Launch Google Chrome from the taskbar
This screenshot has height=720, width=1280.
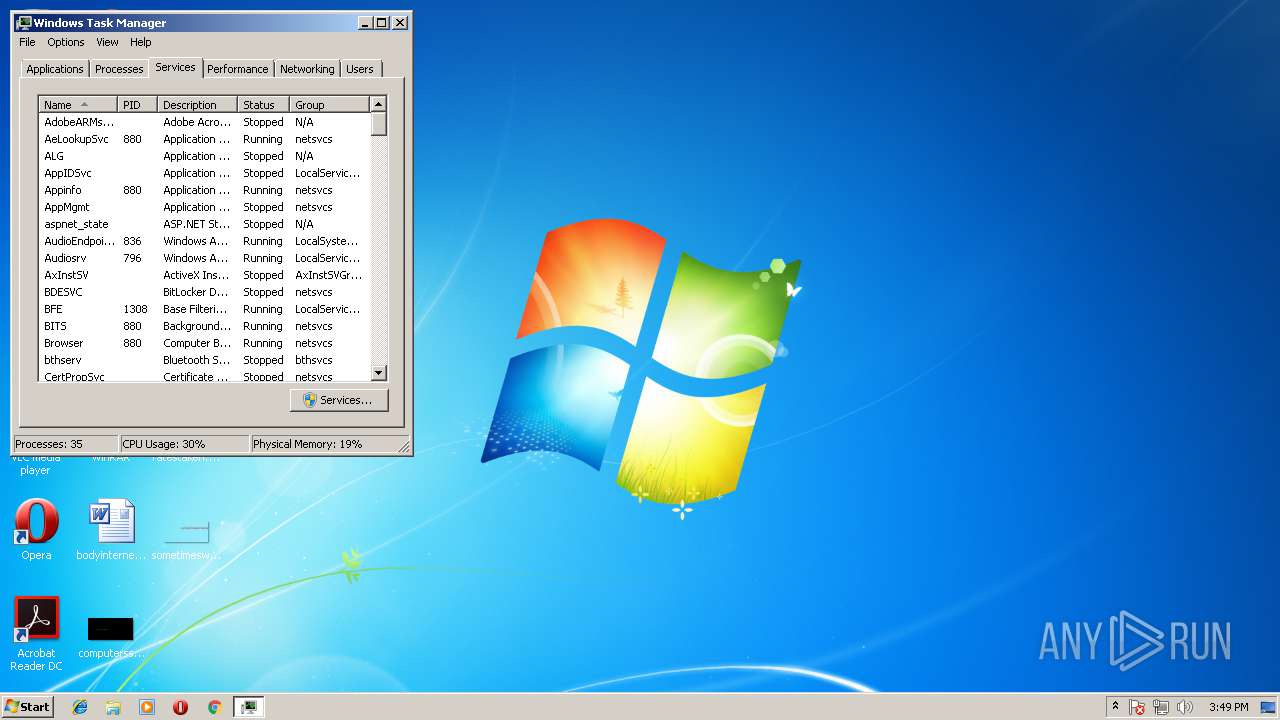(214, 707)
